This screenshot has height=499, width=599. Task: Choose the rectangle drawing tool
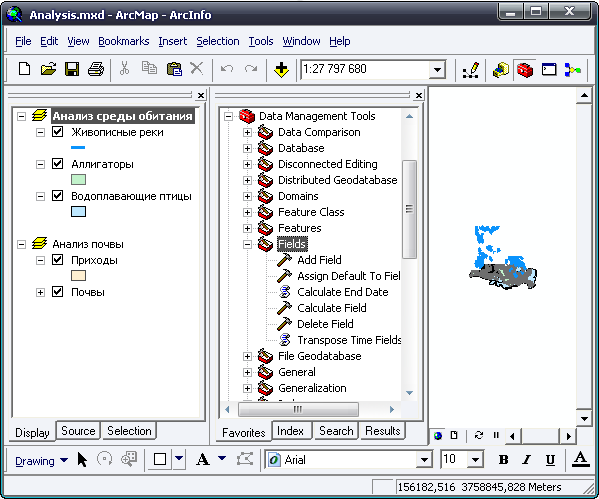coord(160,459)
